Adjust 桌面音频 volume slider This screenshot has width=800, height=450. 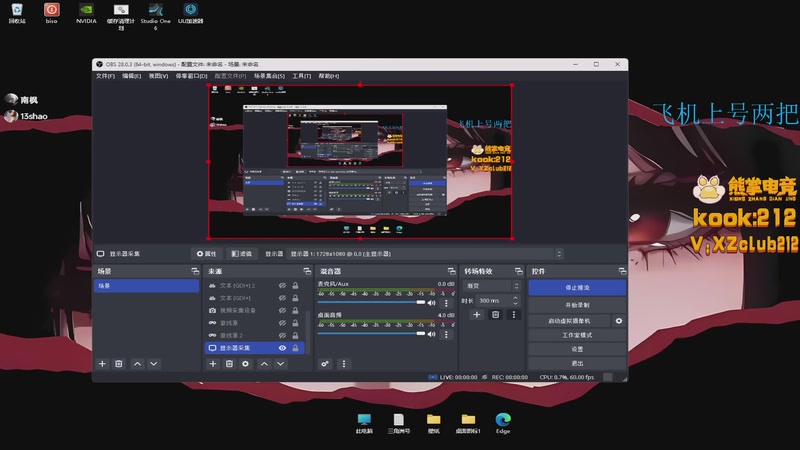tap(371, 334)
